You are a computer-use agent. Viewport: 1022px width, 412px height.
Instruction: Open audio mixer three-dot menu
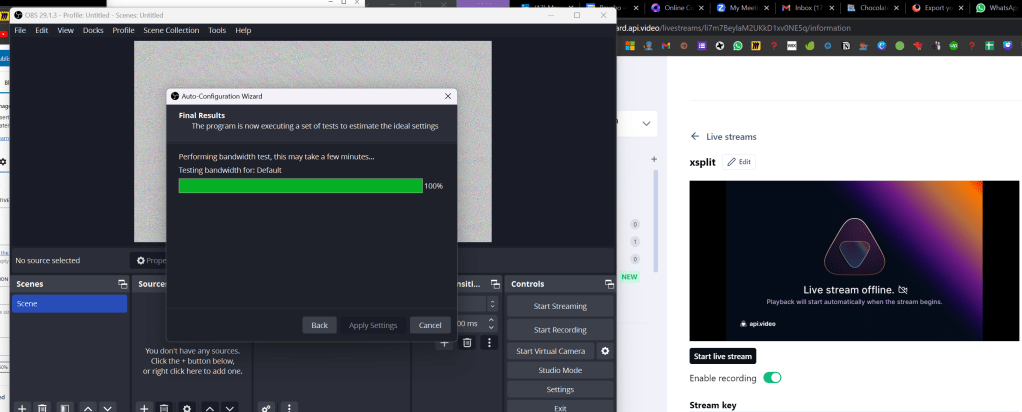tap(289, 407)
